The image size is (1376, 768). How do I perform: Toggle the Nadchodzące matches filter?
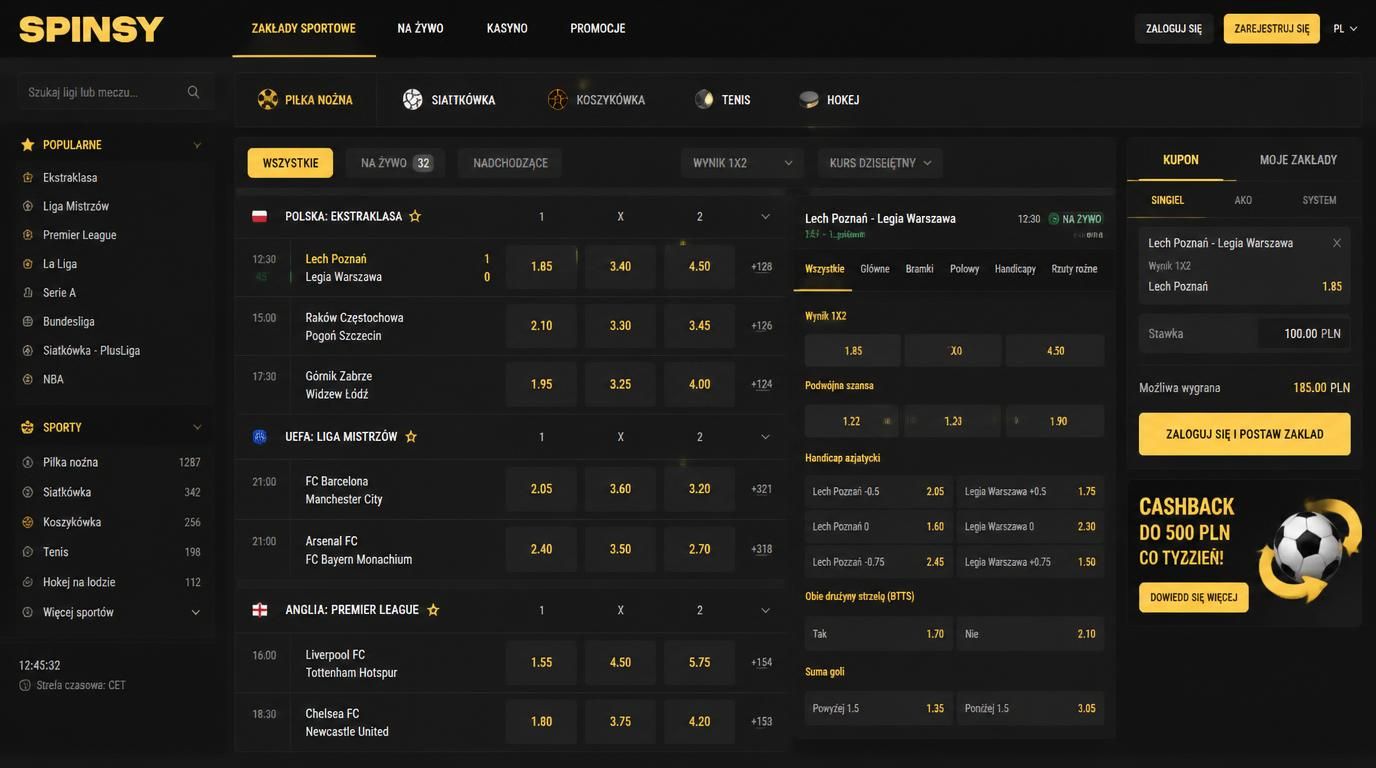pyautogui.click(x=510, y=163)
